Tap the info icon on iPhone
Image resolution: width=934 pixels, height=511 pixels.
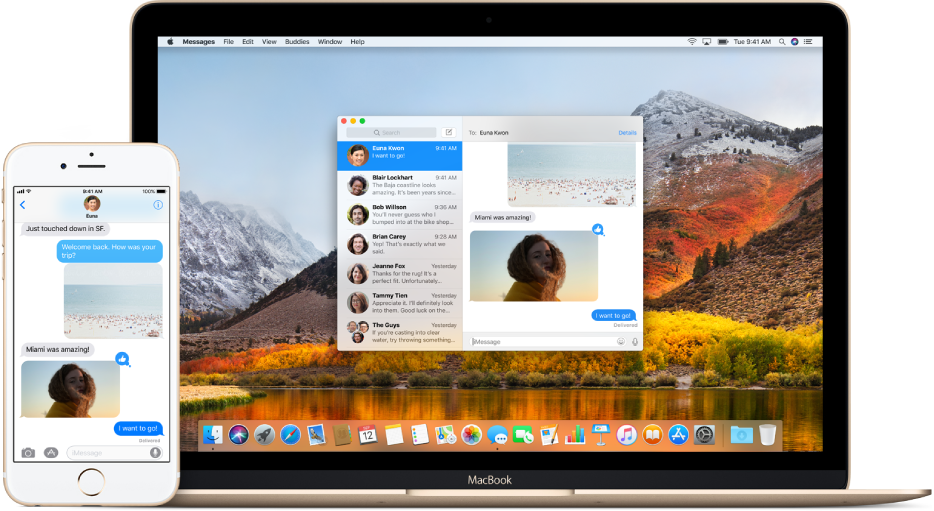(158, 205)
